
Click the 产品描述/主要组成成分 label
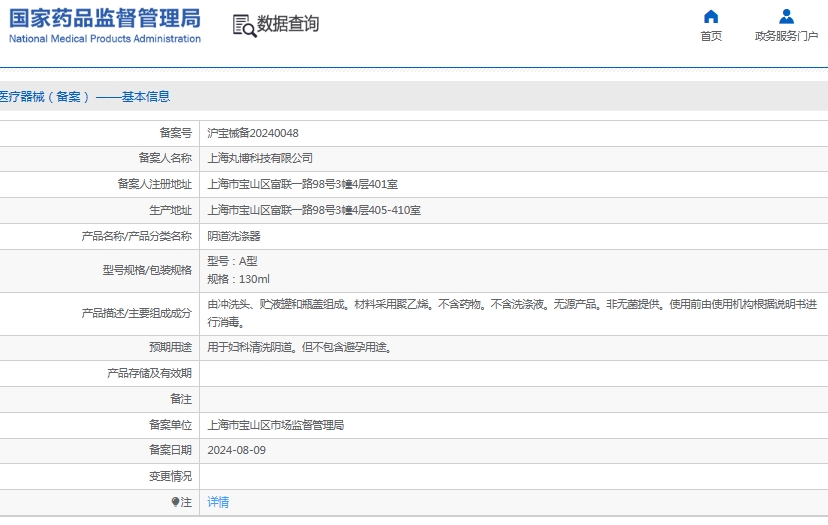click(137, 313)
